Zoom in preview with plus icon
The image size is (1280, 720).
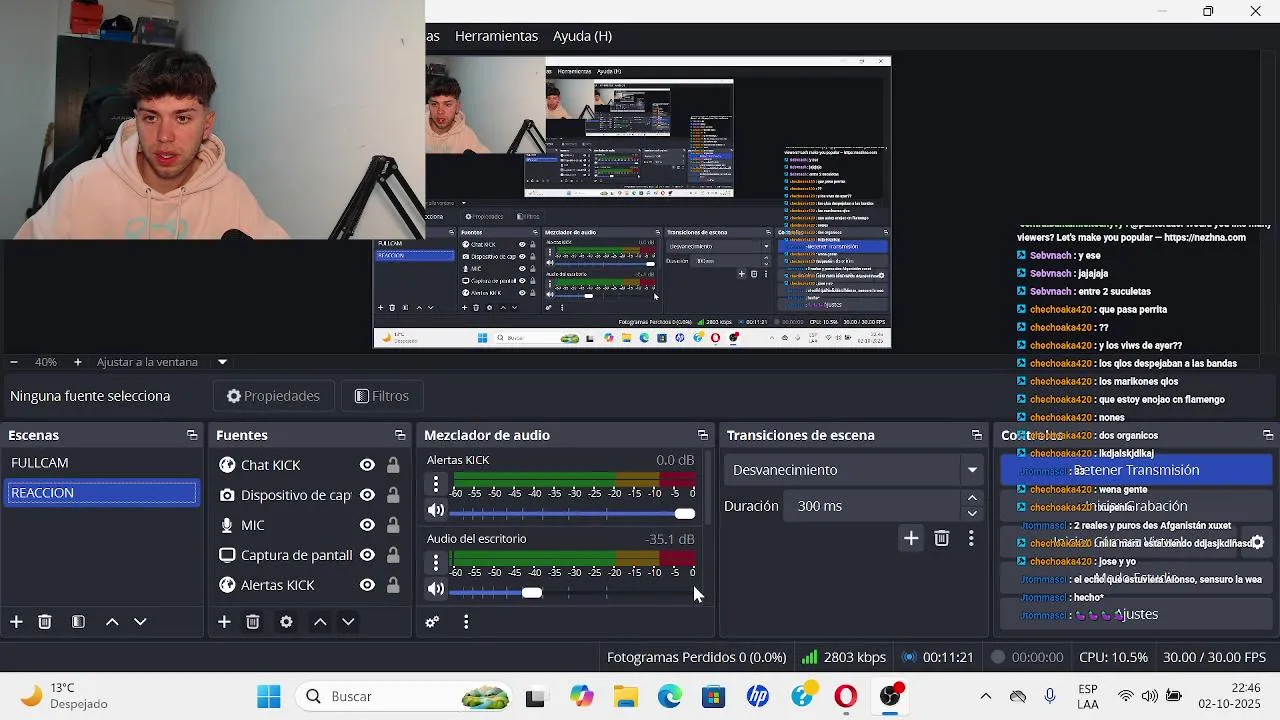[77, 362]
